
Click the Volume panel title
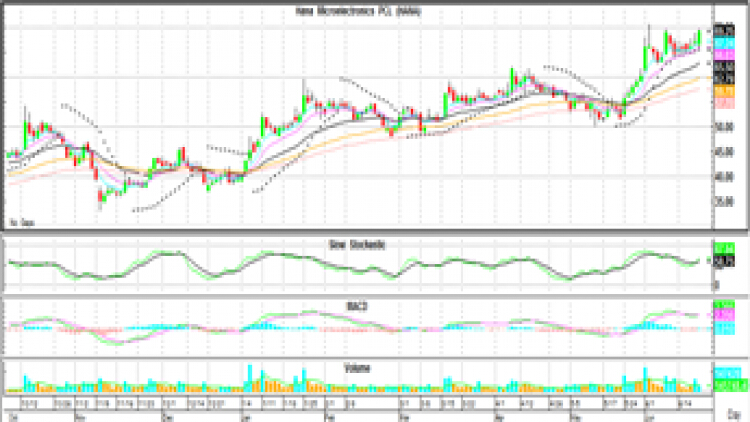click(357, 368)
